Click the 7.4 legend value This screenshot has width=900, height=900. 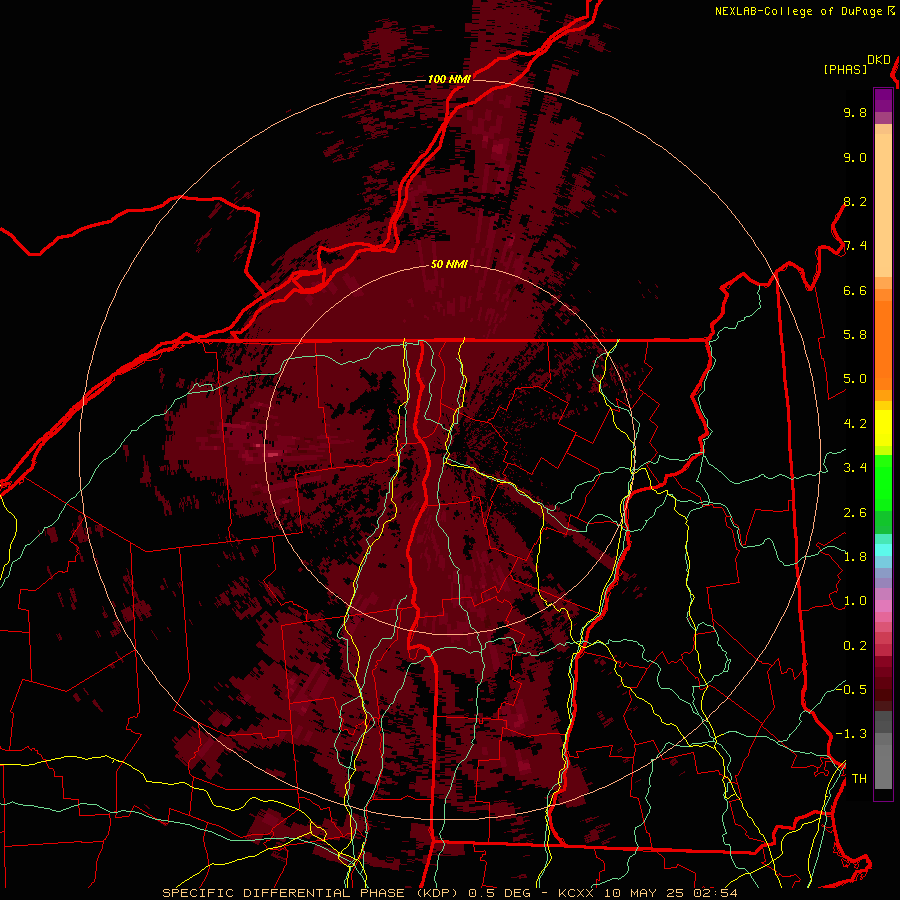pyautogui.click(x=855, y=246)
